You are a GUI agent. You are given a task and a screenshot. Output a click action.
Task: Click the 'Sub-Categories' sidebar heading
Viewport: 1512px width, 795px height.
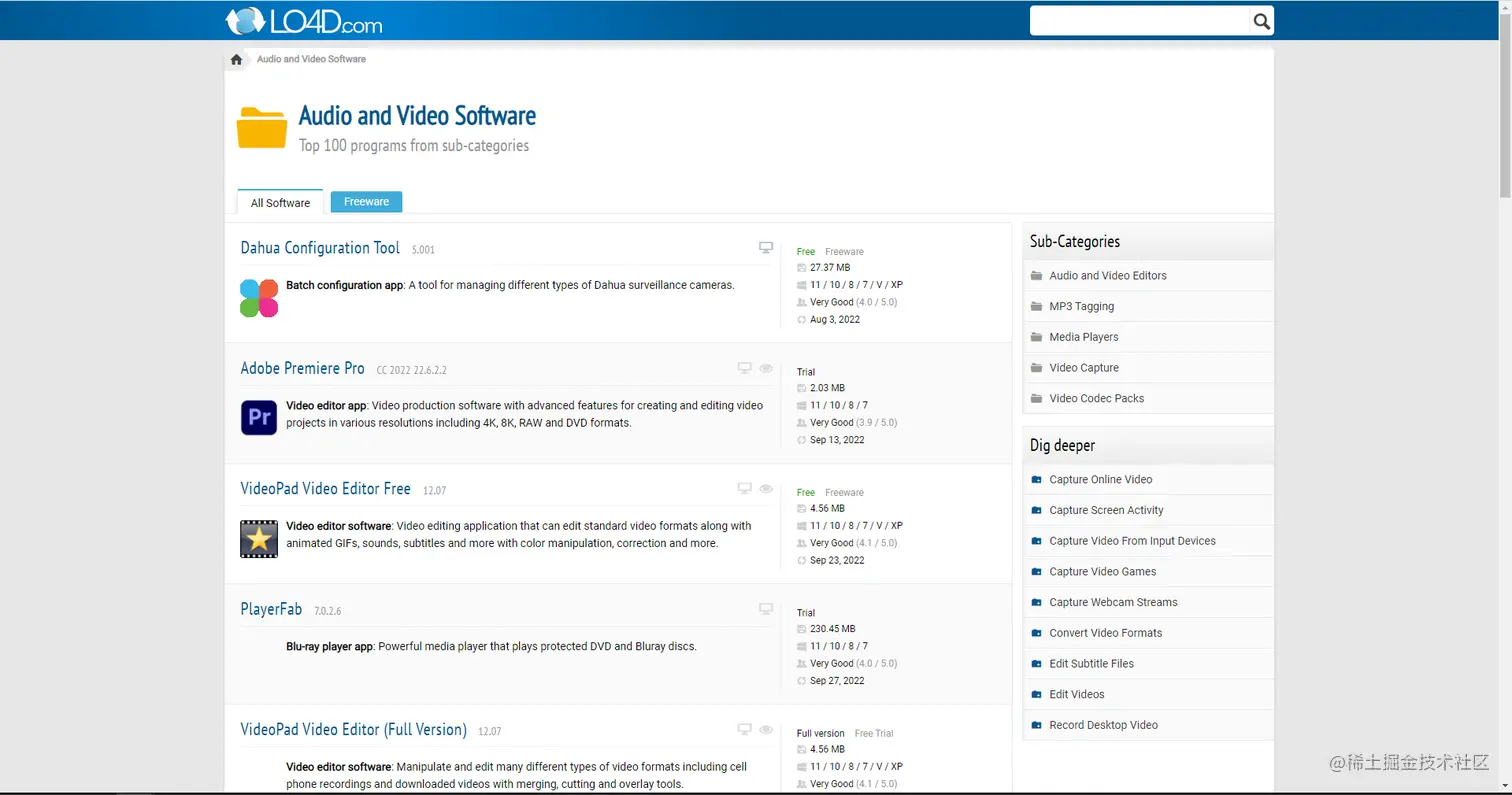tap(1075, 241)
